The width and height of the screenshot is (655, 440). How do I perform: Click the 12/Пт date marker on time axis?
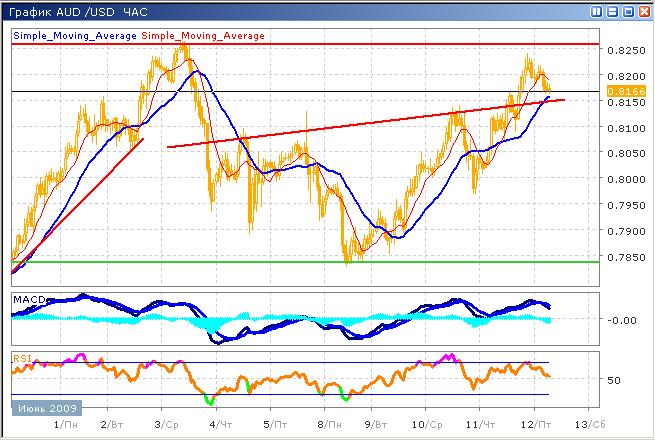pos(535,424)
